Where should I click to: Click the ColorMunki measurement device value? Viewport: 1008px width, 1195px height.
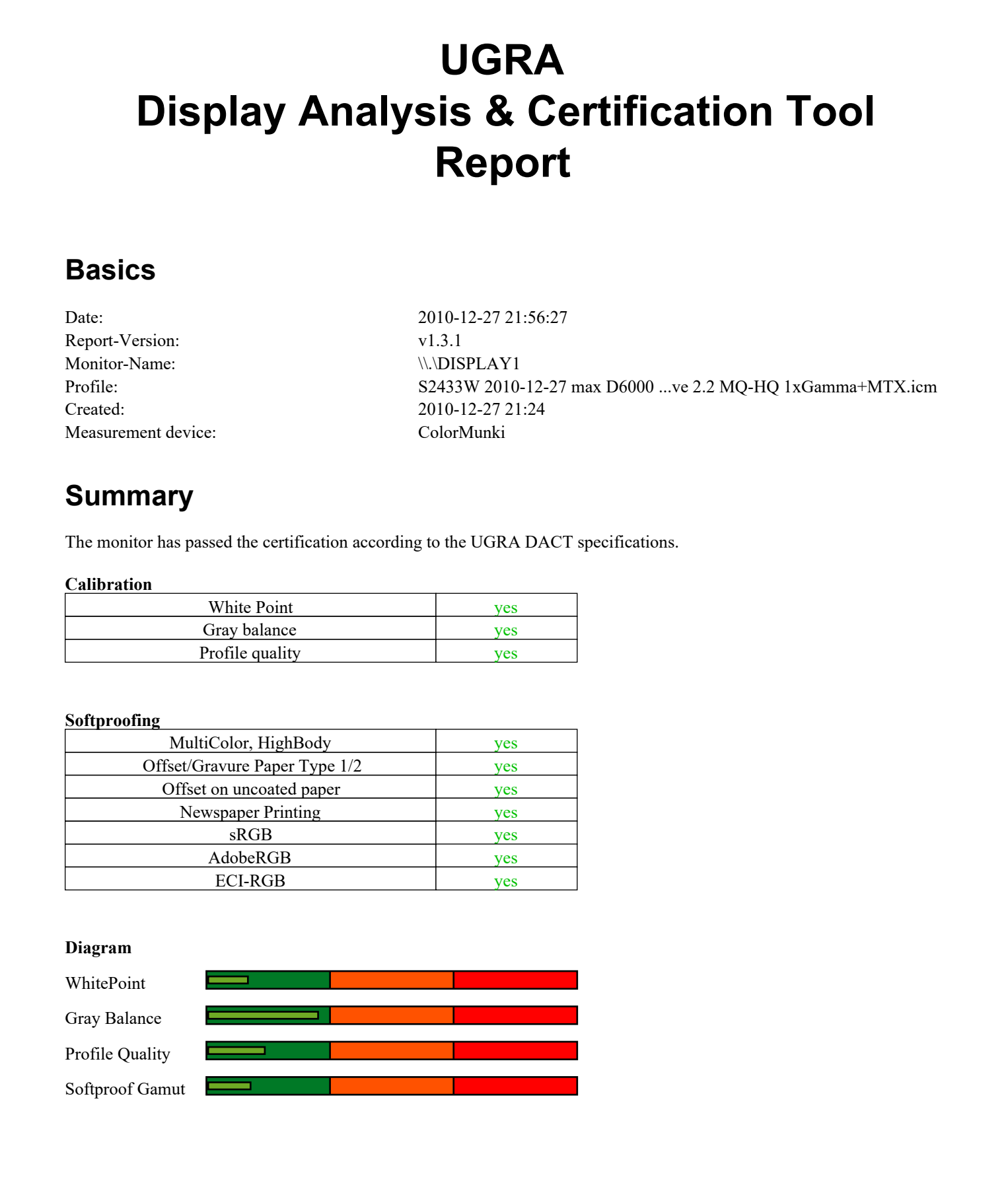point(461,433)
